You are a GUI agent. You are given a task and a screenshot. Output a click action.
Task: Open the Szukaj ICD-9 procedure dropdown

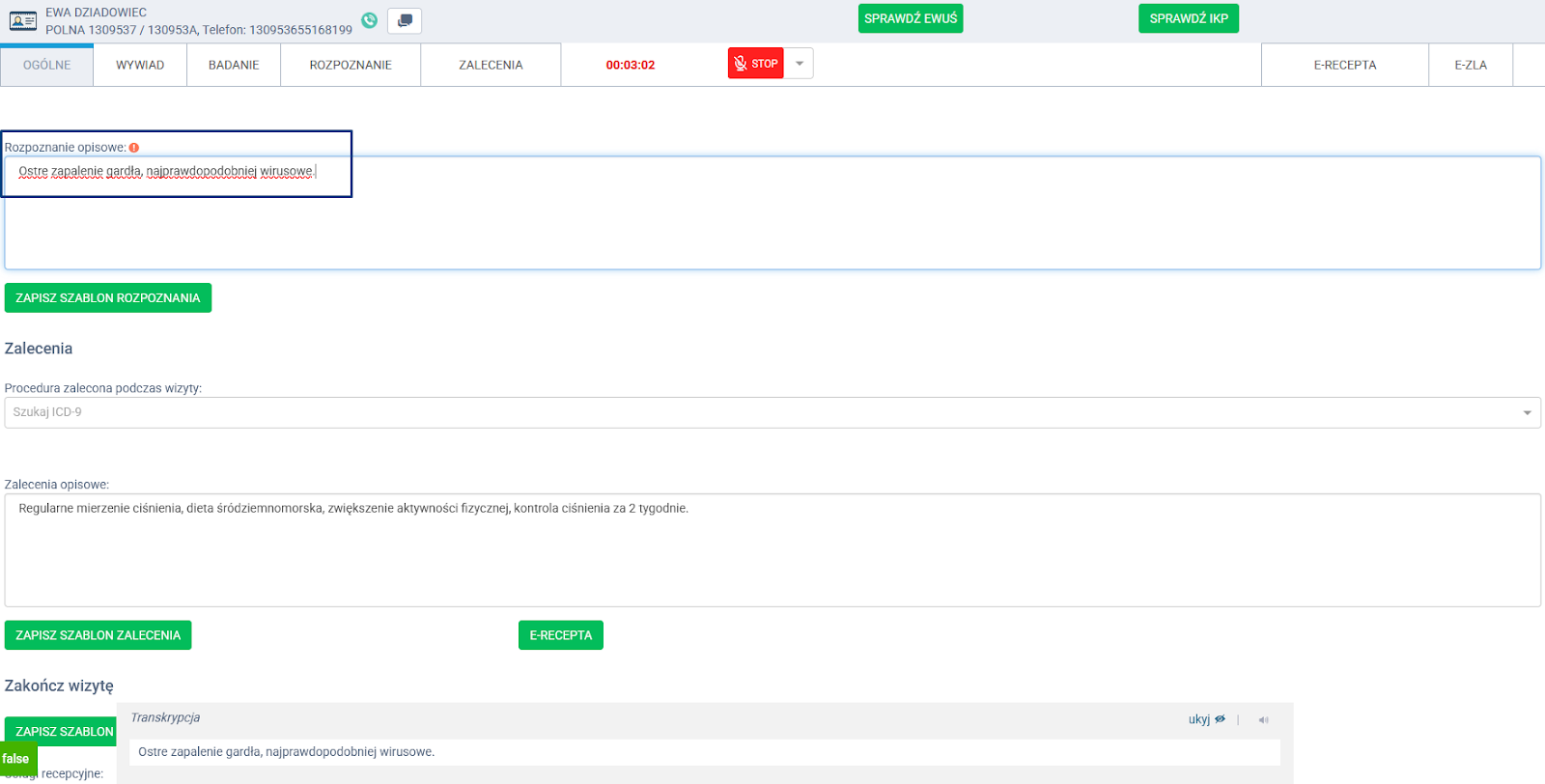tap(772, 412)
